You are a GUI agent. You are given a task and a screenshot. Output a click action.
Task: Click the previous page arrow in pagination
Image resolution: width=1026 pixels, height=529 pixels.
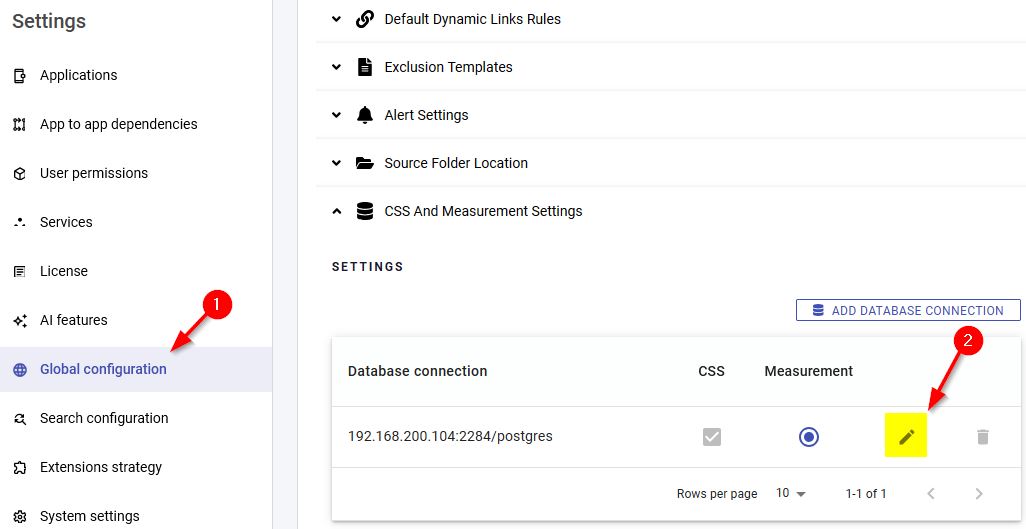coord(931,493)
